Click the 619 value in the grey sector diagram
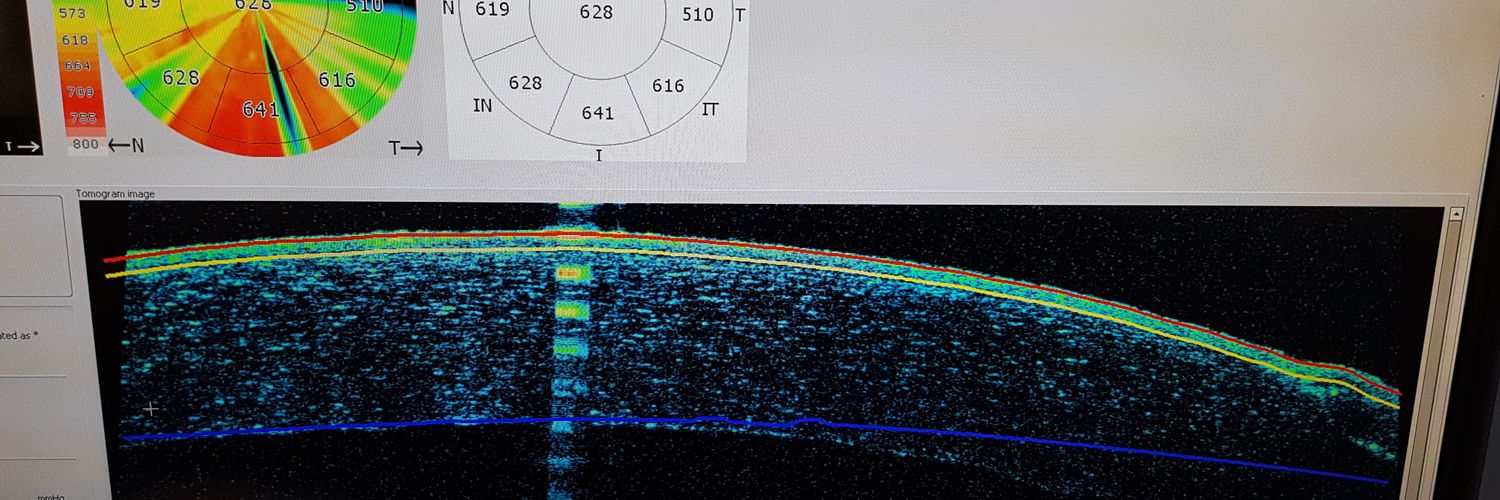1500x500 pixels. 493,9
